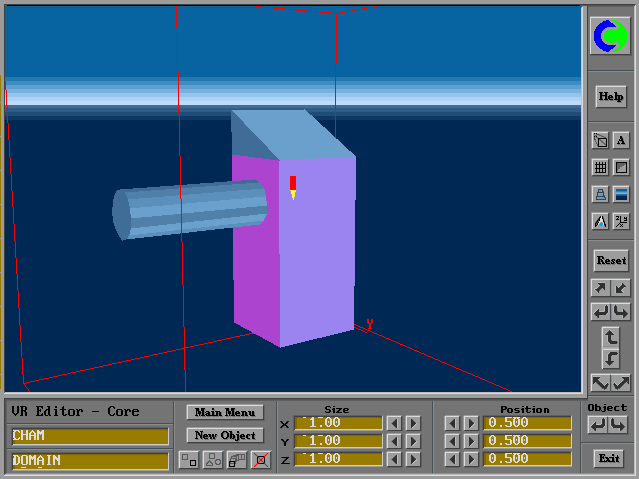This screenshot has width=639, height=479.
Task: Click the Position X value field
Action: 527,423
